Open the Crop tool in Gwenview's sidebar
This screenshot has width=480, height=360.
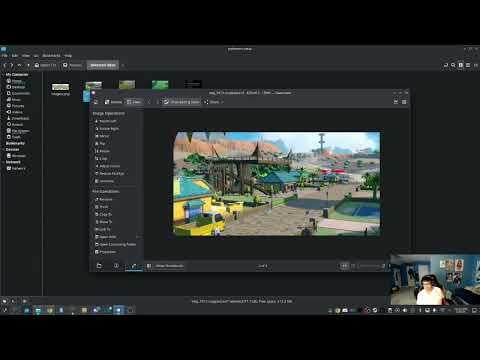point(101,159)
